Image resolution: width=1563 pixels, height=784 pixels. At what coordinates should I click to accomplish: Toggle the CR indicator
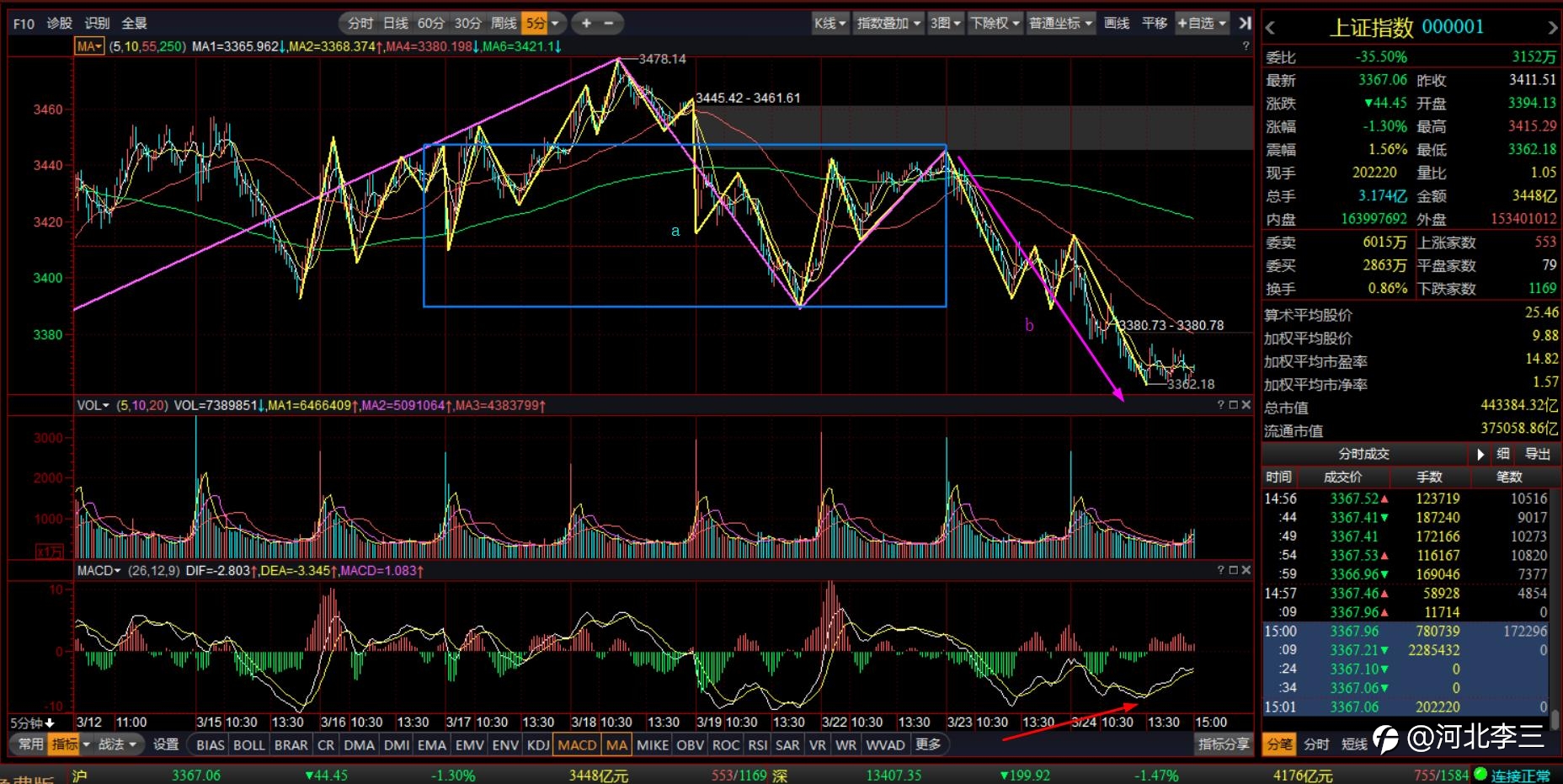click(x=326, y=745)
